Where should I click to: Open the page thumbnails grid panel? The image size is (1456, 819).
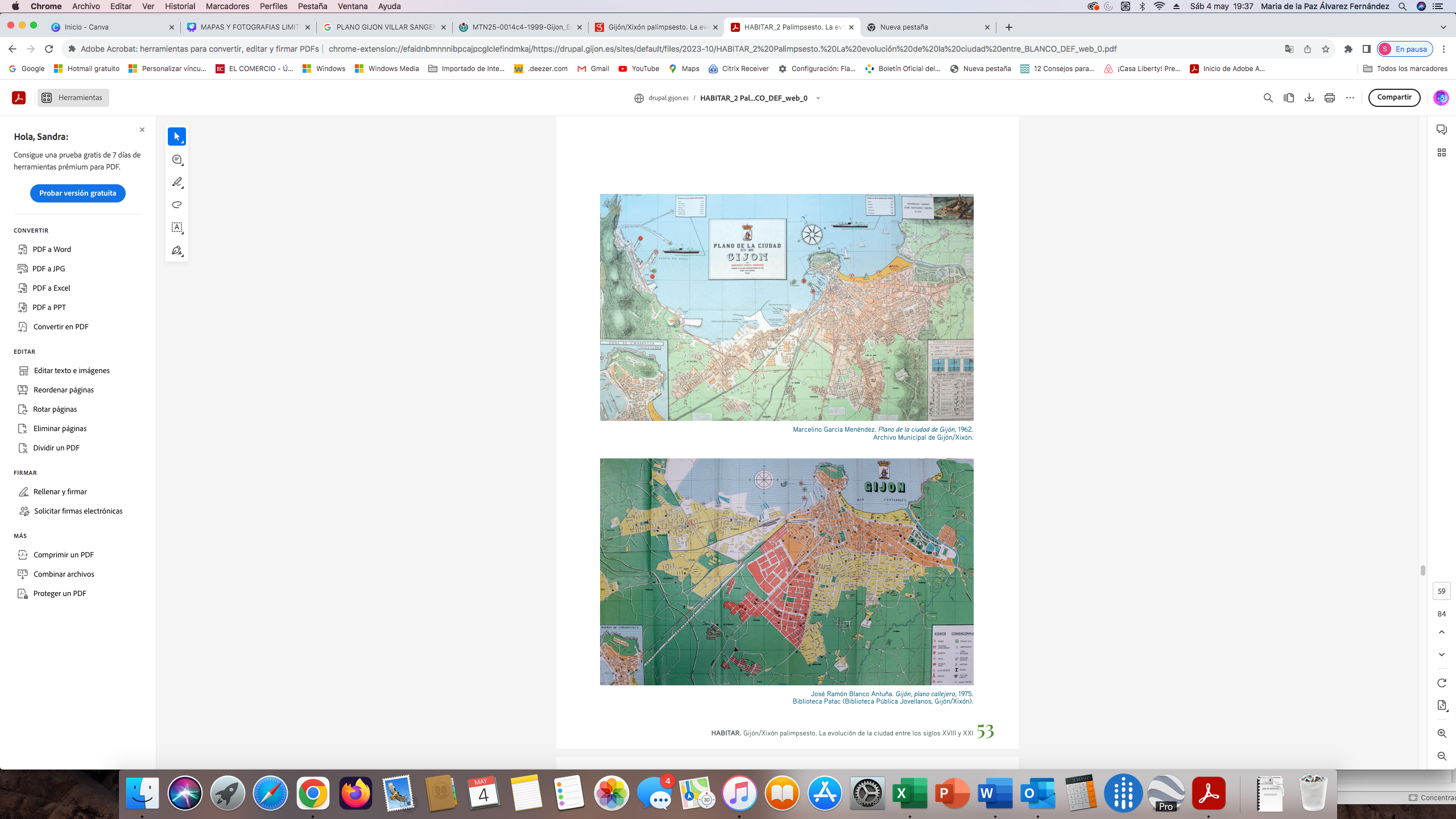(x=1441, y=152)
